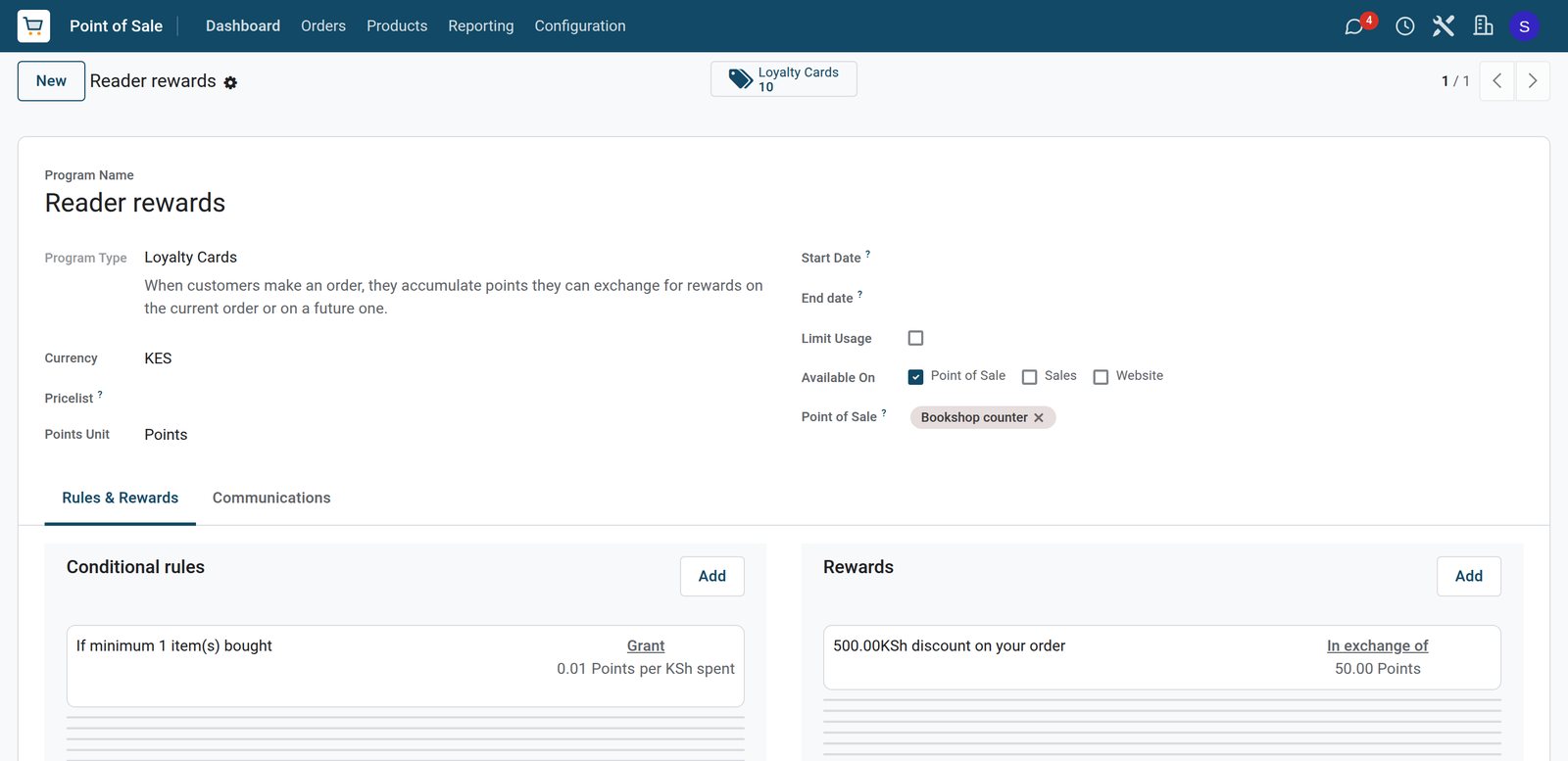Remove the Bookshop counter tag

(1039, 418)
